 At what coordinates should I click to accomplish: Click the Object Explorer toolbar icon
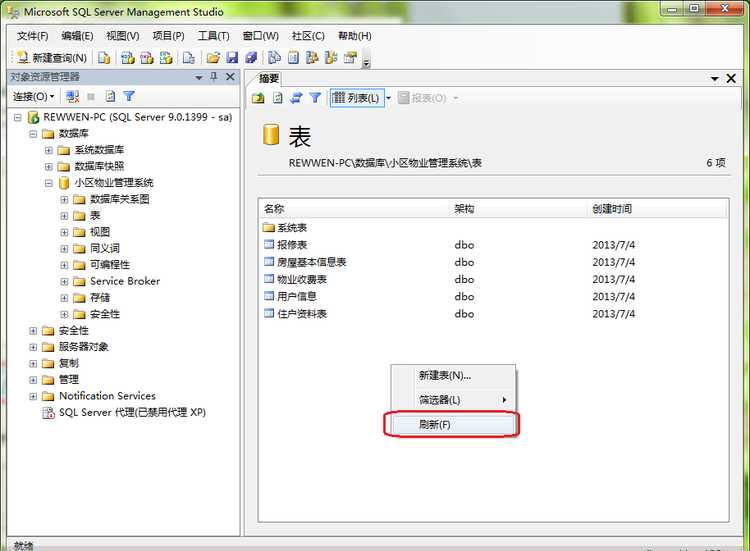[312, 58]
